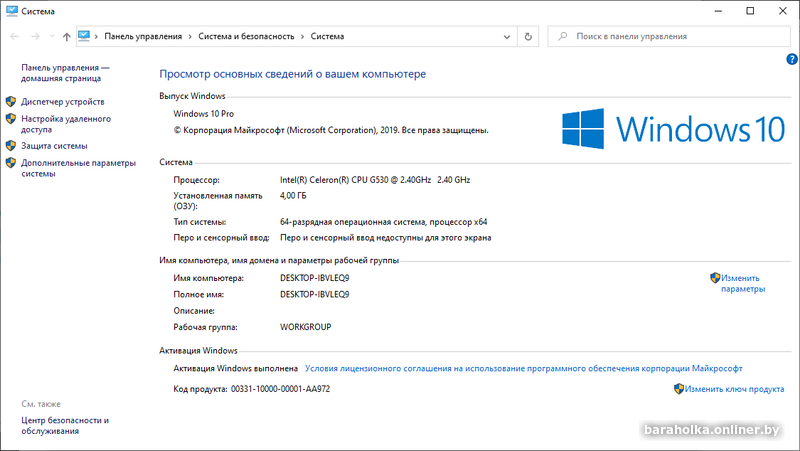Screen dimensions: 800x451
Task: Open recent locations dropdown arrow
Action: click(x=52, y=36)
